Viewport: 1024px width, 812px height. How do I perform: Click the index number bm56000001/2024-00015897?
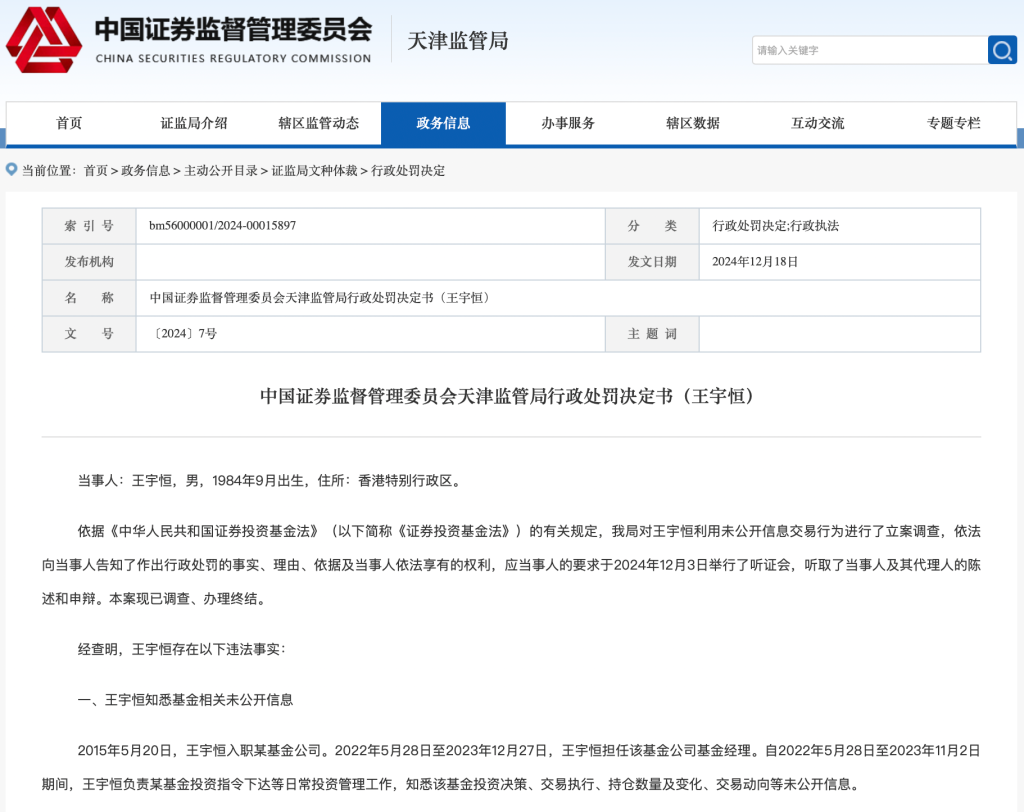point(222,226)
